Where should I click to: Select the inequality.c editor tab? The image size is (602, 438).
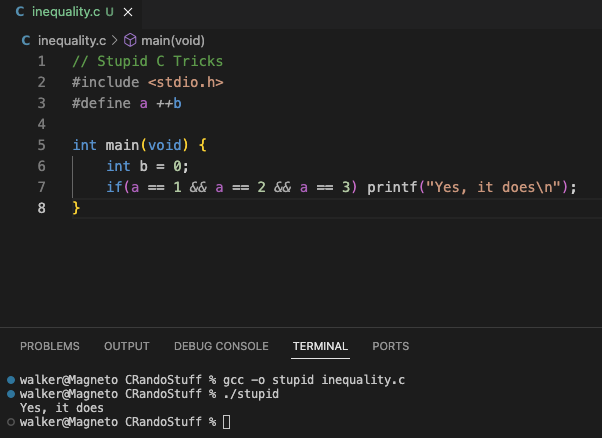pos(71,13)
